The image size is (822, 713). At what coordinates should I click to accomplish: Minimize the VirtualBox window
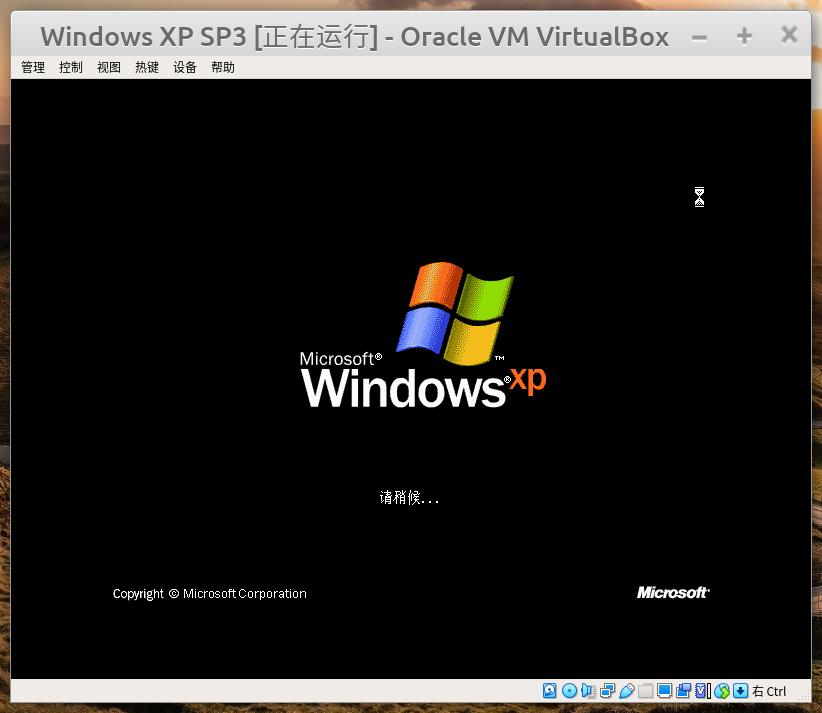click(698, 35)
